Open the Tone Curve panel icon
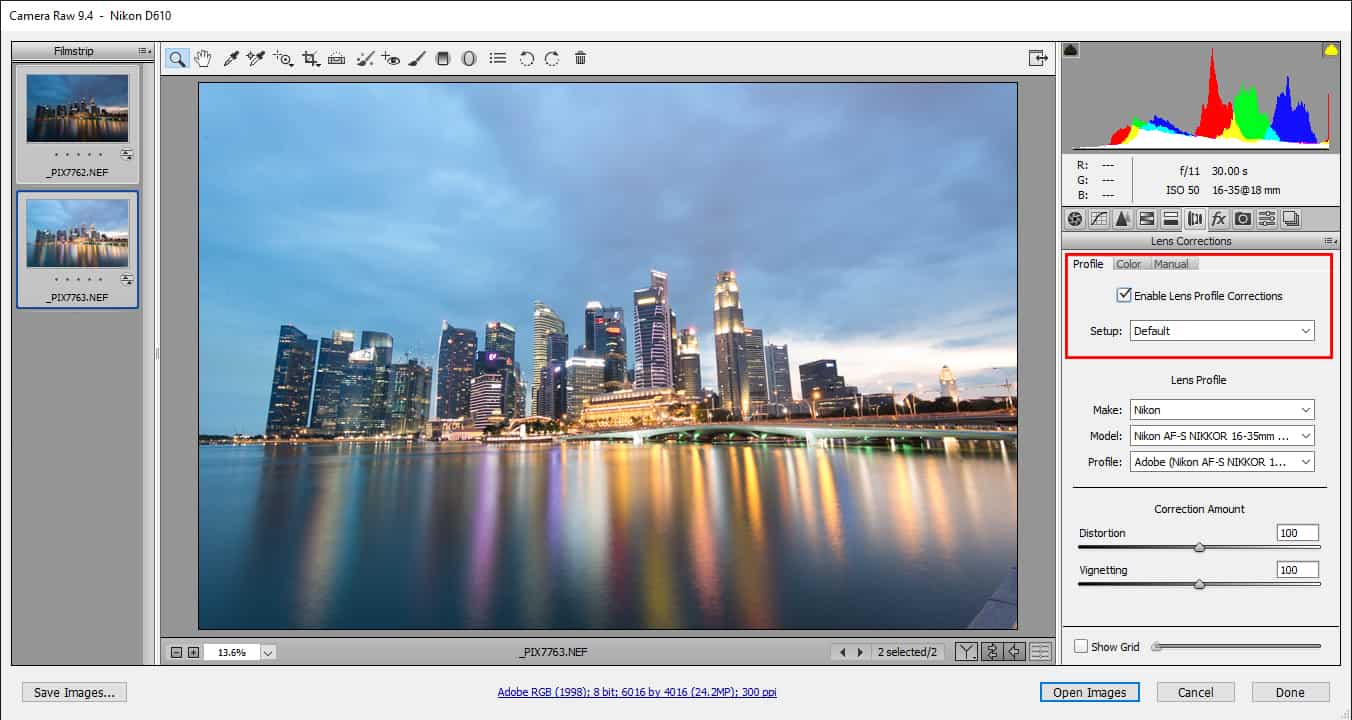 [1098, 219]
